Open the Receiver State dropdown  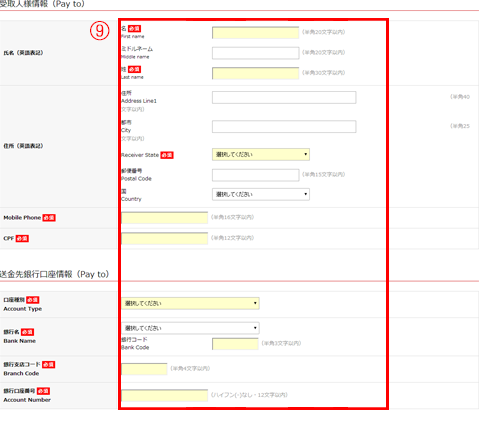pyautogui.click(x=261, y=154)
